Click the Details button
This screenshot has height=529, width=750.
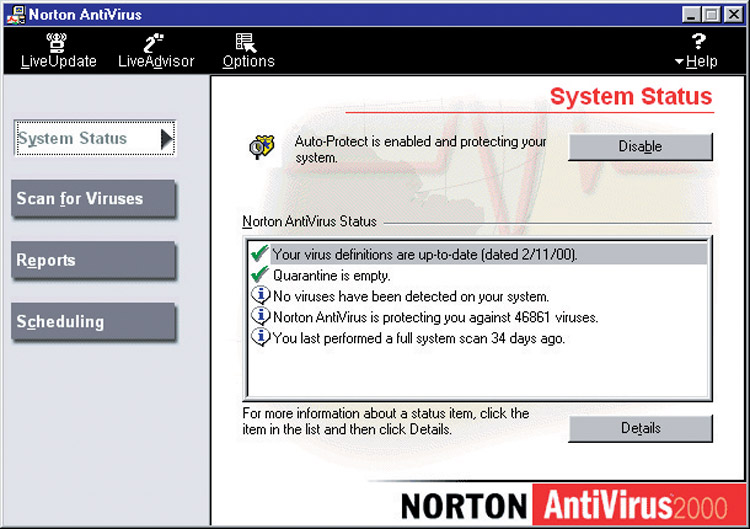click(x=640, y=428)
